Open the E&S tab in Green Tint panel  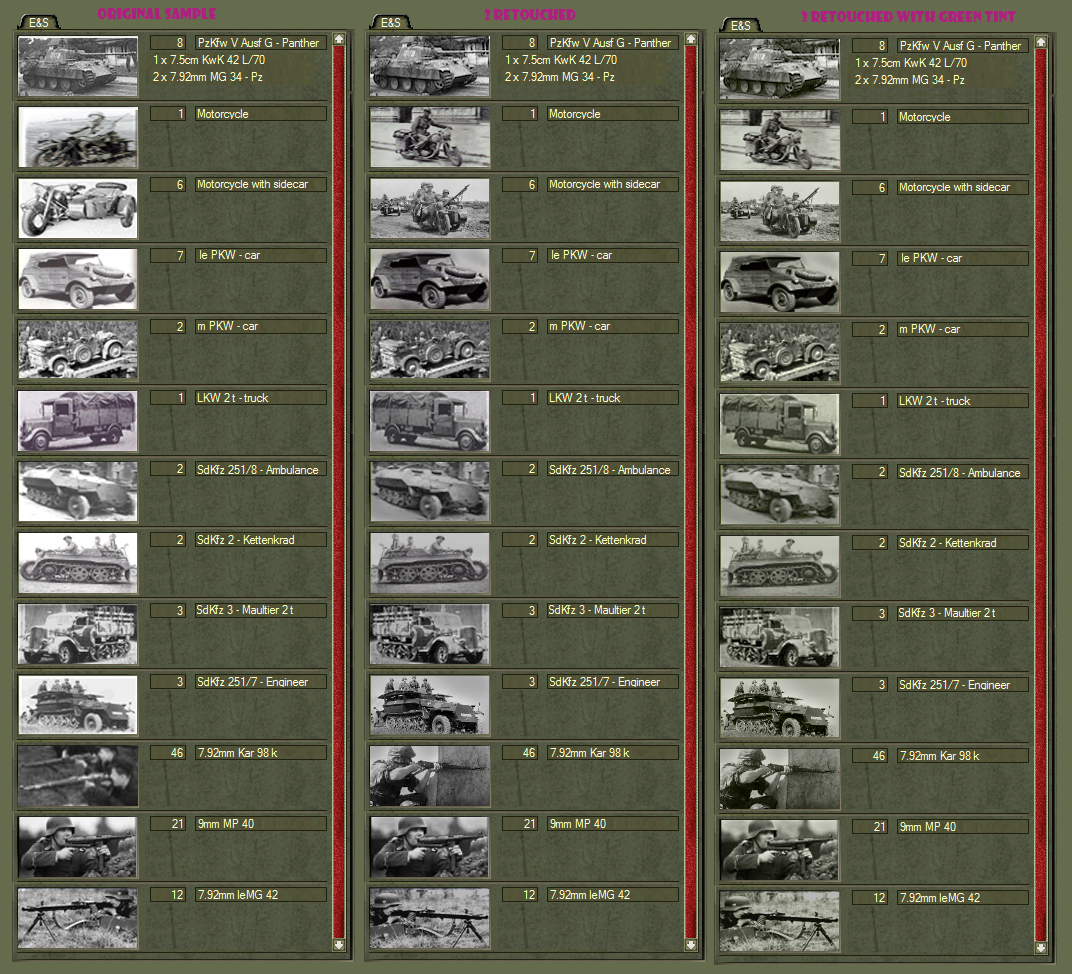coord(740,25)
